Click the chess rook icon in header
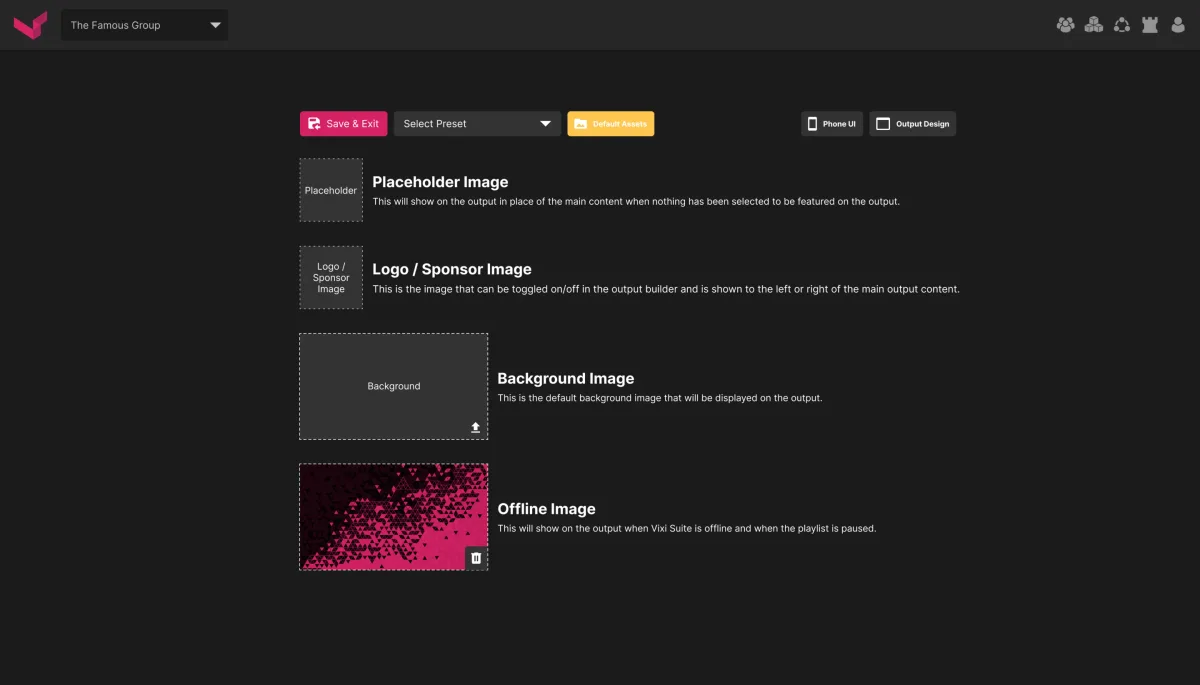This screenshot has width=1200, height=685. pyautogui.click(x=1150, y=25)
